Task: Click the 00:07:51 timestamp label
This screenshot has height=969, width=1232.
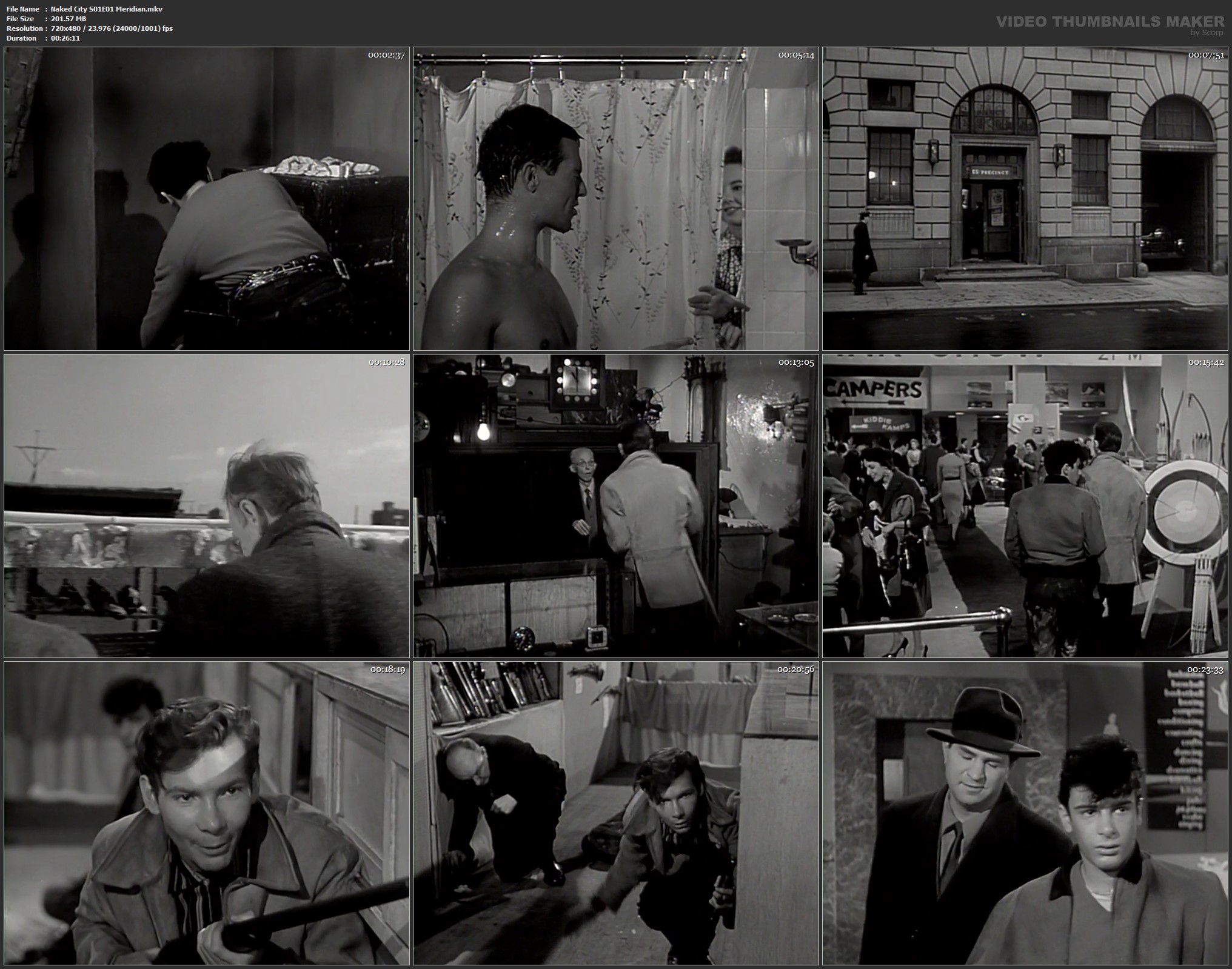Action: [x=1206, y=55]
